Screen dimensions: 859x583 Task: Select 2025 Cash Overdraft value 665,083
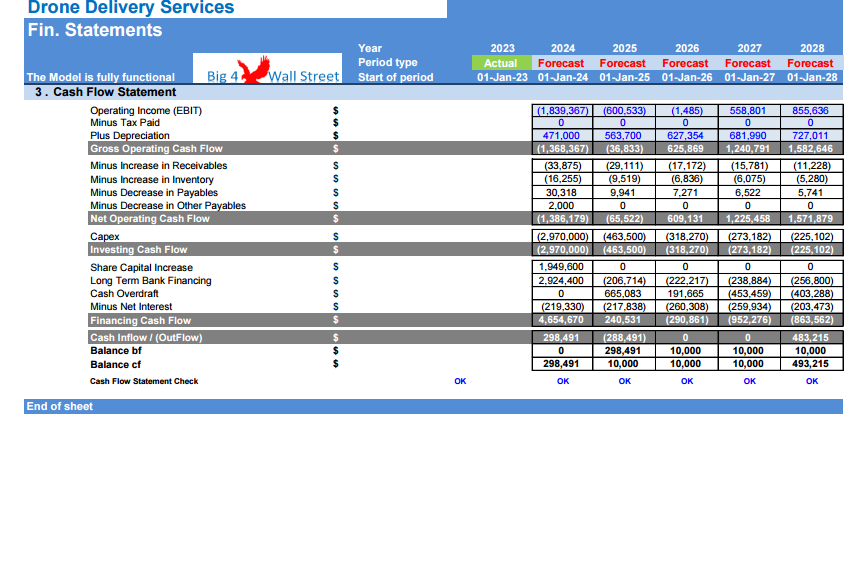(623, 294)
